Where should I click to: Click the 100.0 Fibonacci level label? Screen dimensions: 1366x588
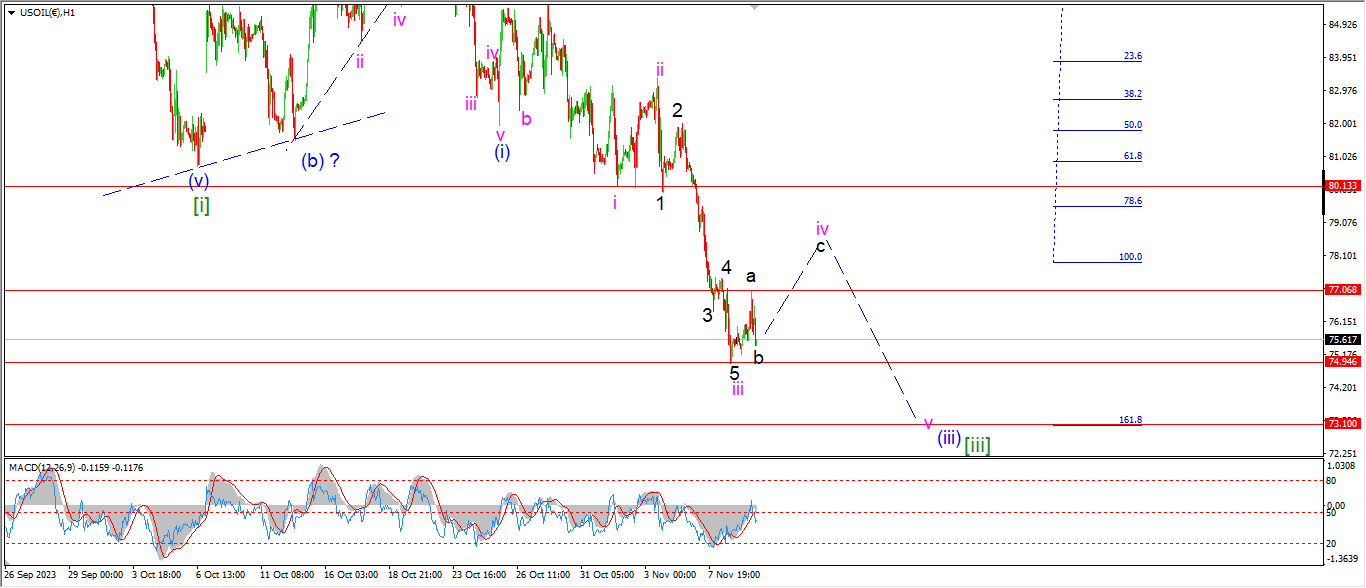click(1130, 257)
